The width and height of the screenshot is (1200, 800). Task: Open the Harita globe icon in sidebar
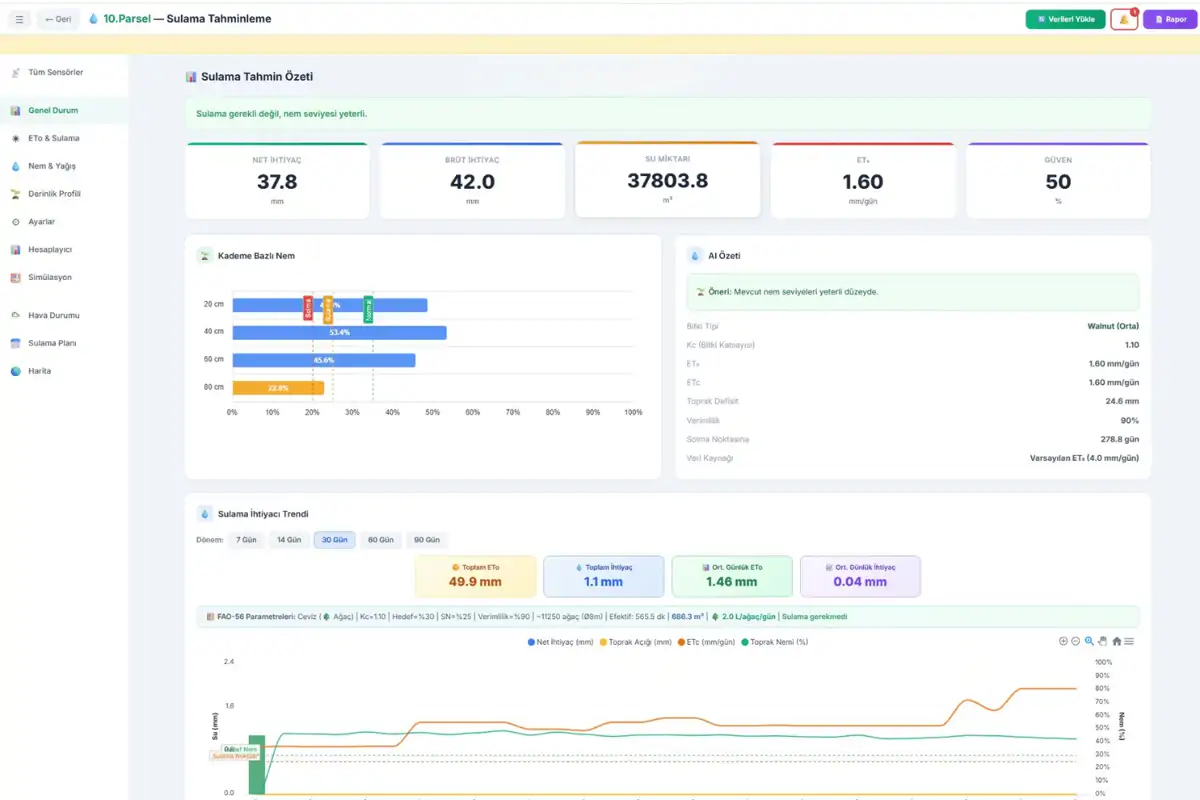coord(16,371)
